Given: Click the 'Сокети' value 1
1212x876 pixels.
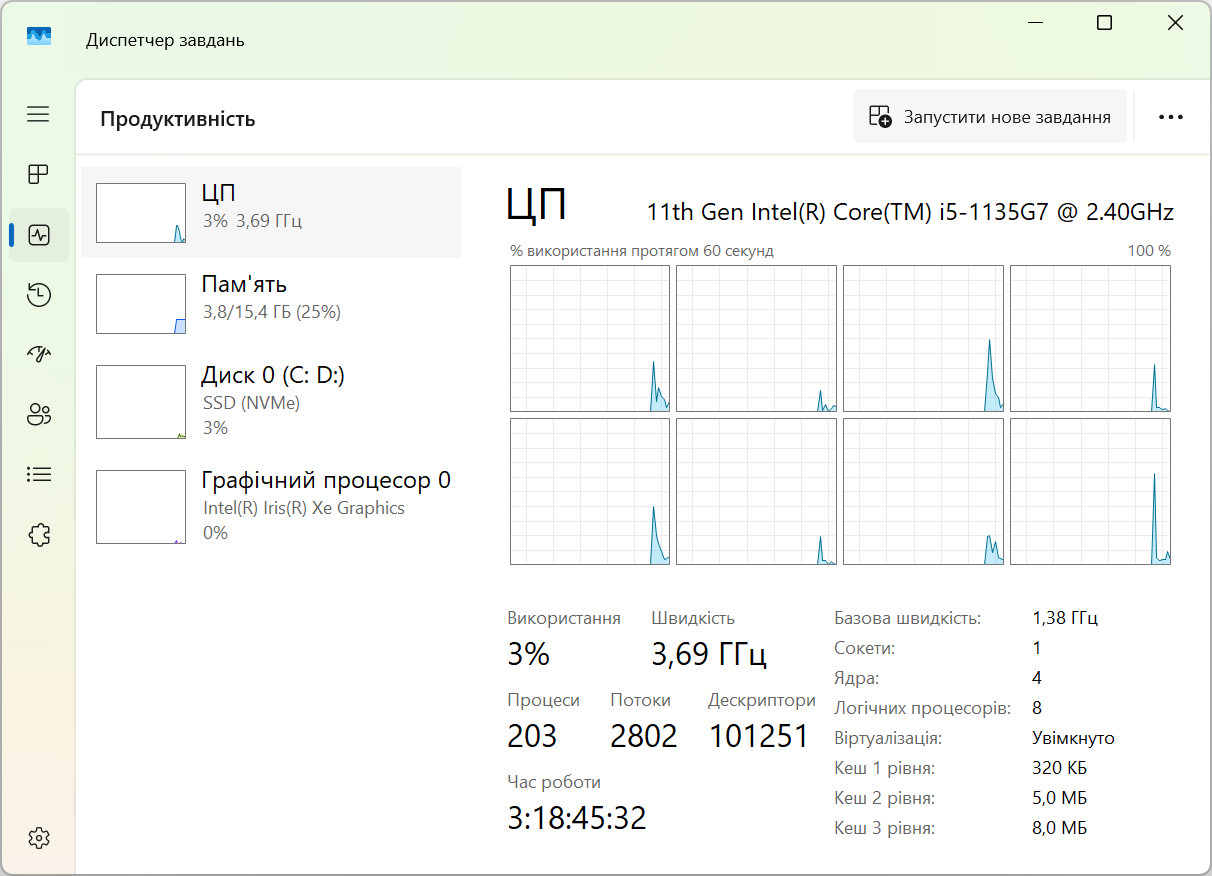Looking at the screenshot, I should point(1037,648).
